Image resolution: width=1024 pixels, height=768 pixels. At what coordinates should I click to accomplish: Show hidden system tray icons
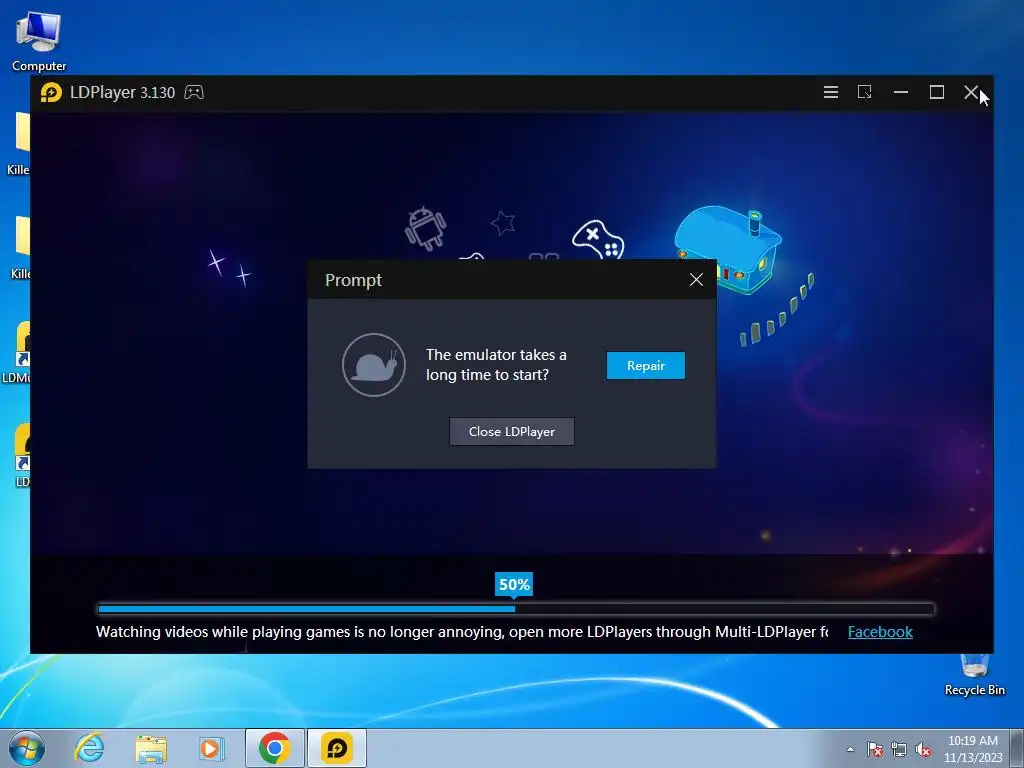[850, 749]
